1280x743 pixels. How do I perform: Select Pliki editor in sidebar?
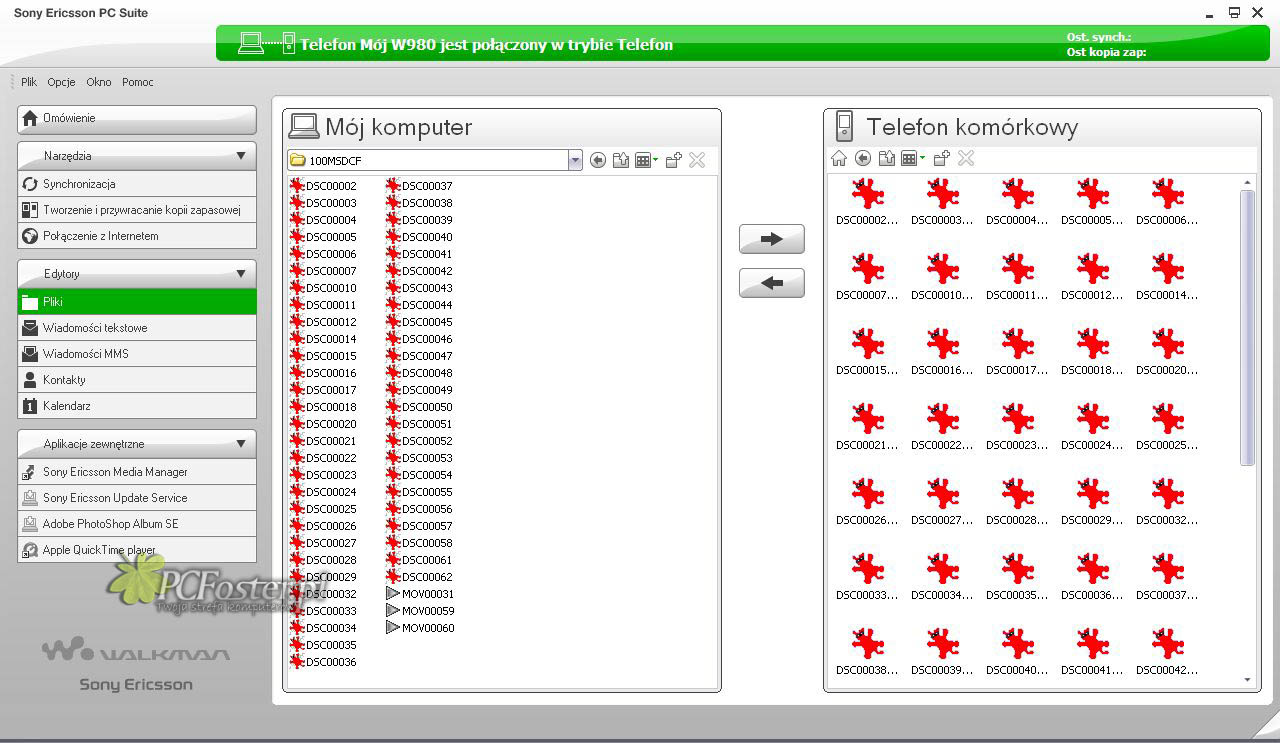137,302
